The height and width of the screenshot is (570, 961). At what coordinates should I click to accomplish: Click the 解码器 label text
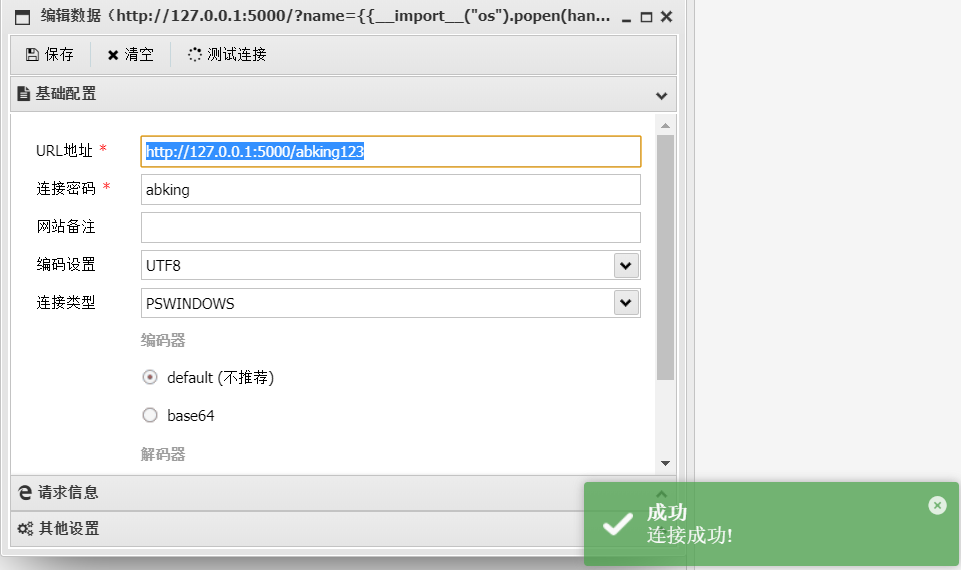point(163,454)
